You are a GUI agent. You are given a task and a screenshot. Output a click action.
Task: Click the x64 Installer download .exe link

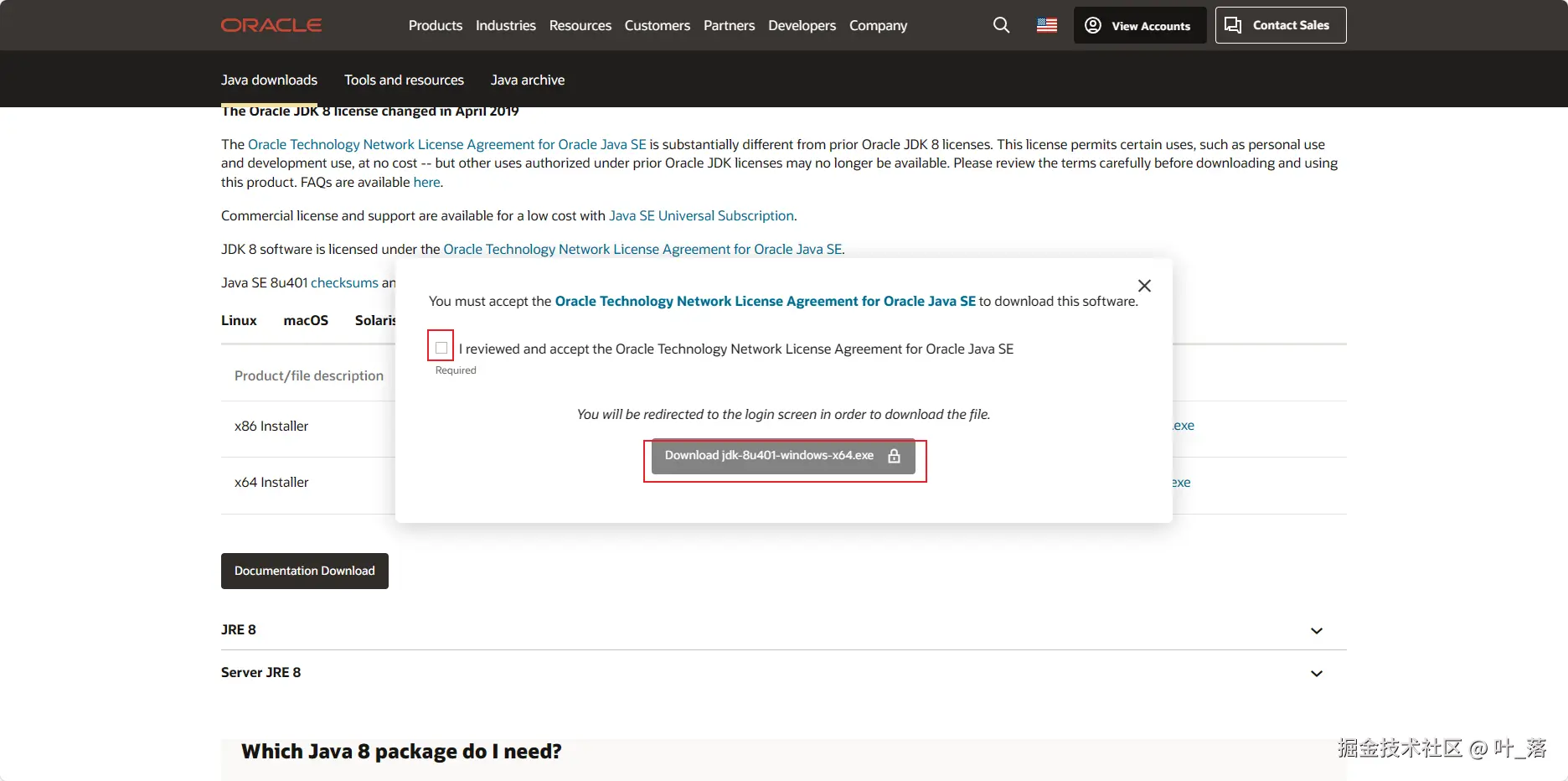pos(1181,483)
